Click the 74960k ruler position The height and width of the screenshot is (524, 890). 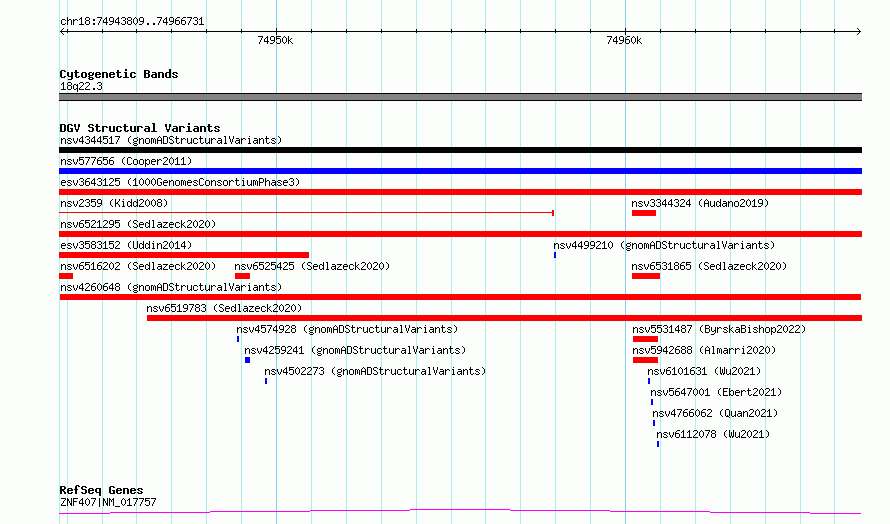click(624, 40)
